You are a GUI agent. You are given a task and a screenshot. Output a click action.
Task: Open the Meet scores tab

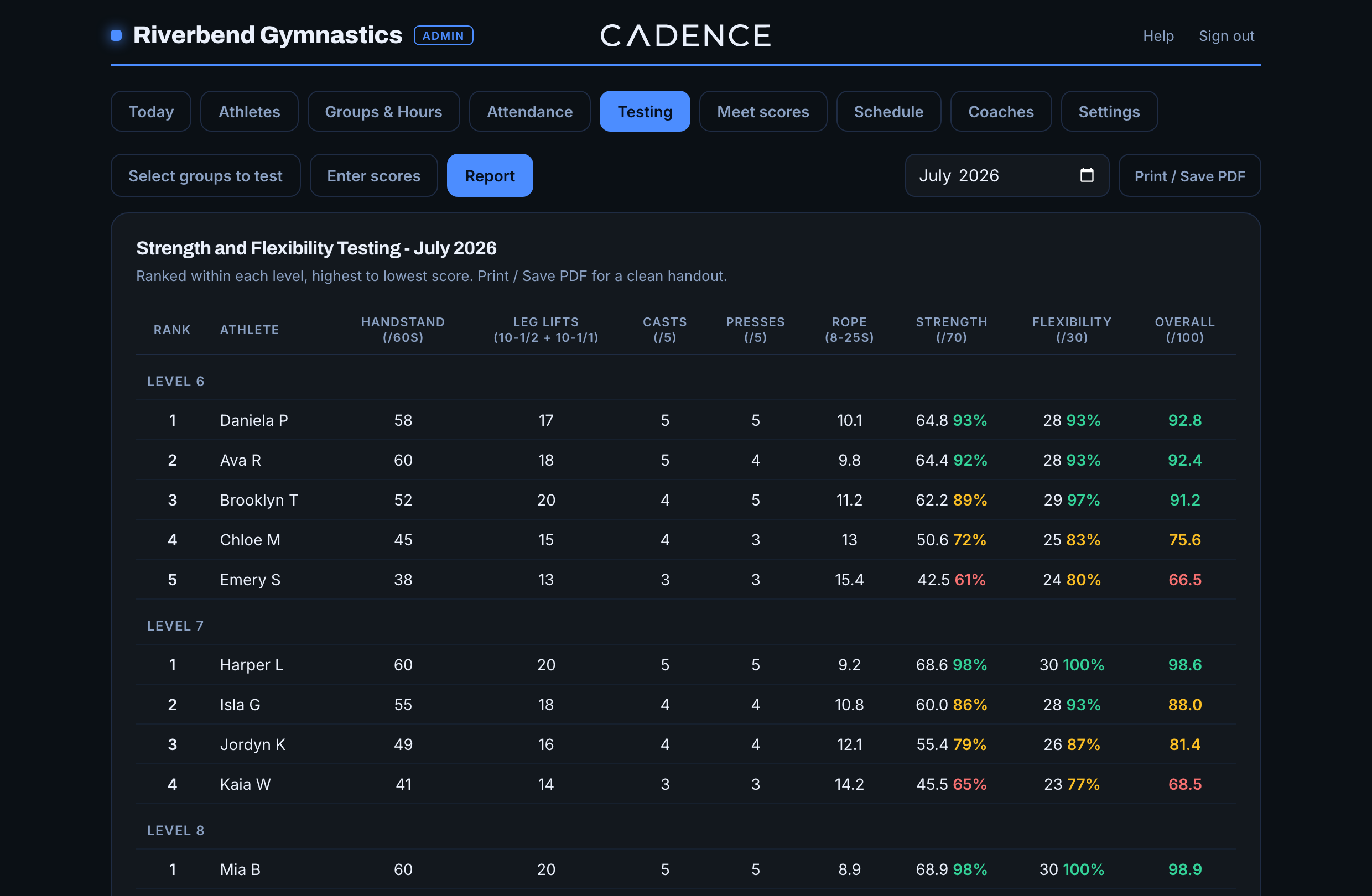(x=763, y=111)
